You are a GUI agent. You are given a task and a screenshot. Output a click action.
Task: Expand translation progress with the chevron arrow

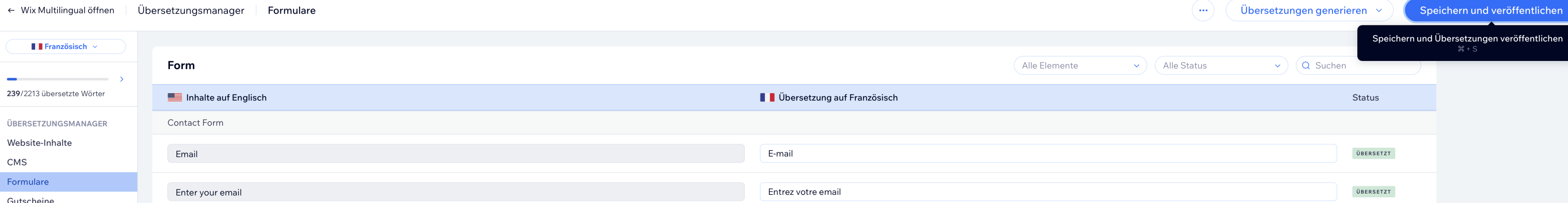[122, 79]
